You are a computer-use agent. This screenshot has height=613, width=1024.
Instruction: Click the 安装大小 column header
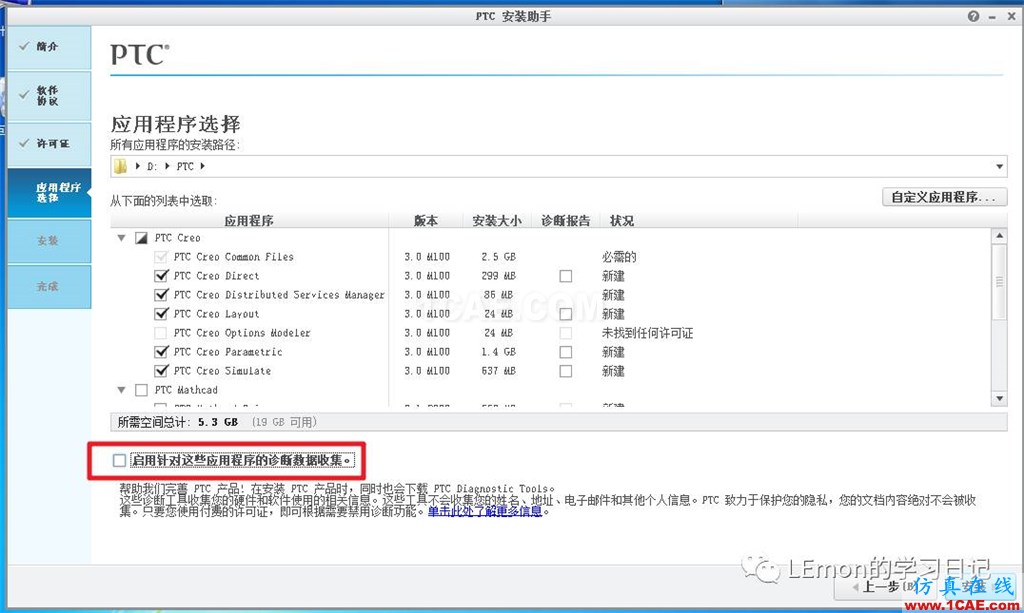coord(497,221)
